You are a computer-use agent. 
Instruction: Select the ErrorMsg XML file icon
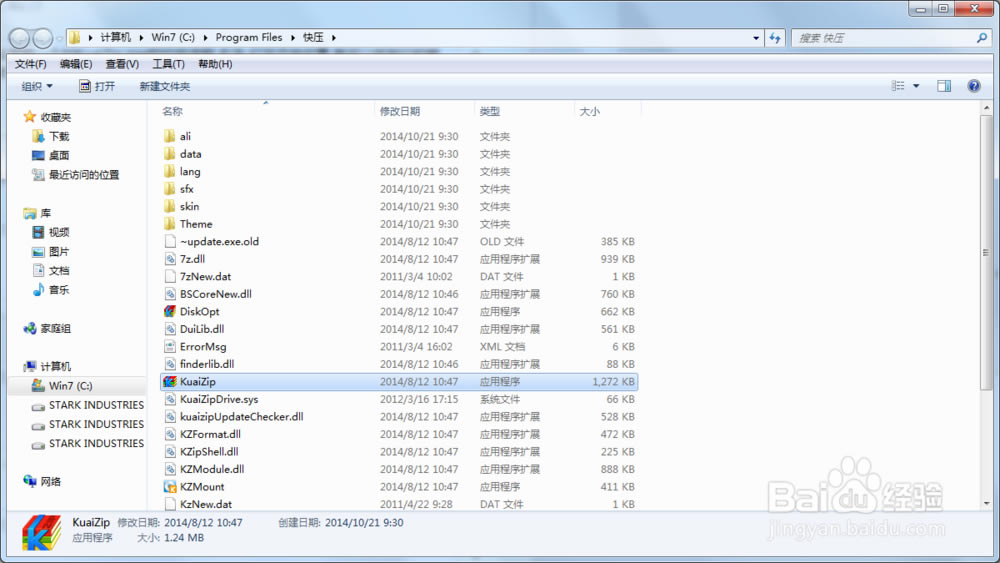[170, 347]
